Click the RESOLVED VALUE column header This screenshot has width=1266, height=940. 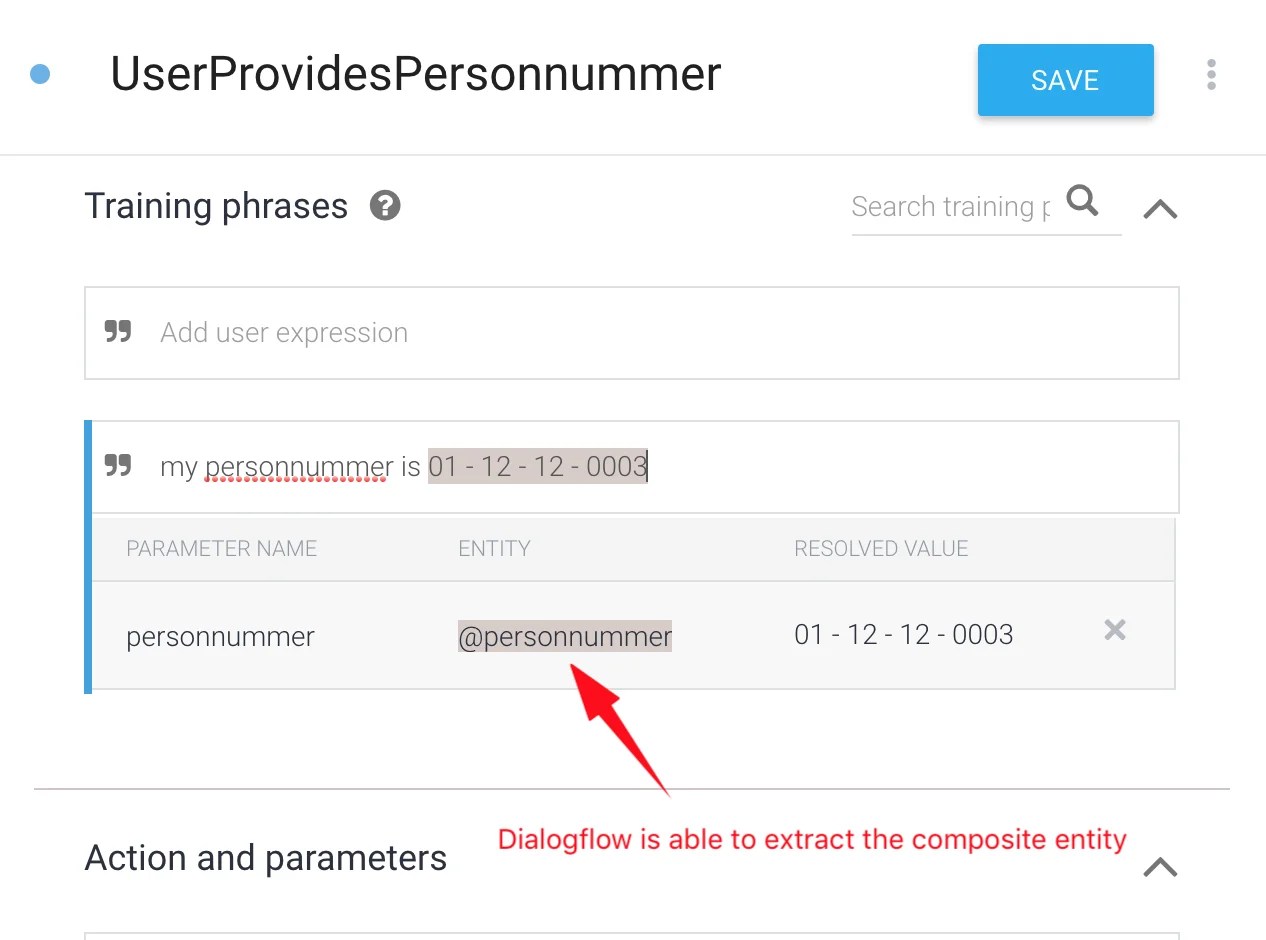[x=881, y=548]
